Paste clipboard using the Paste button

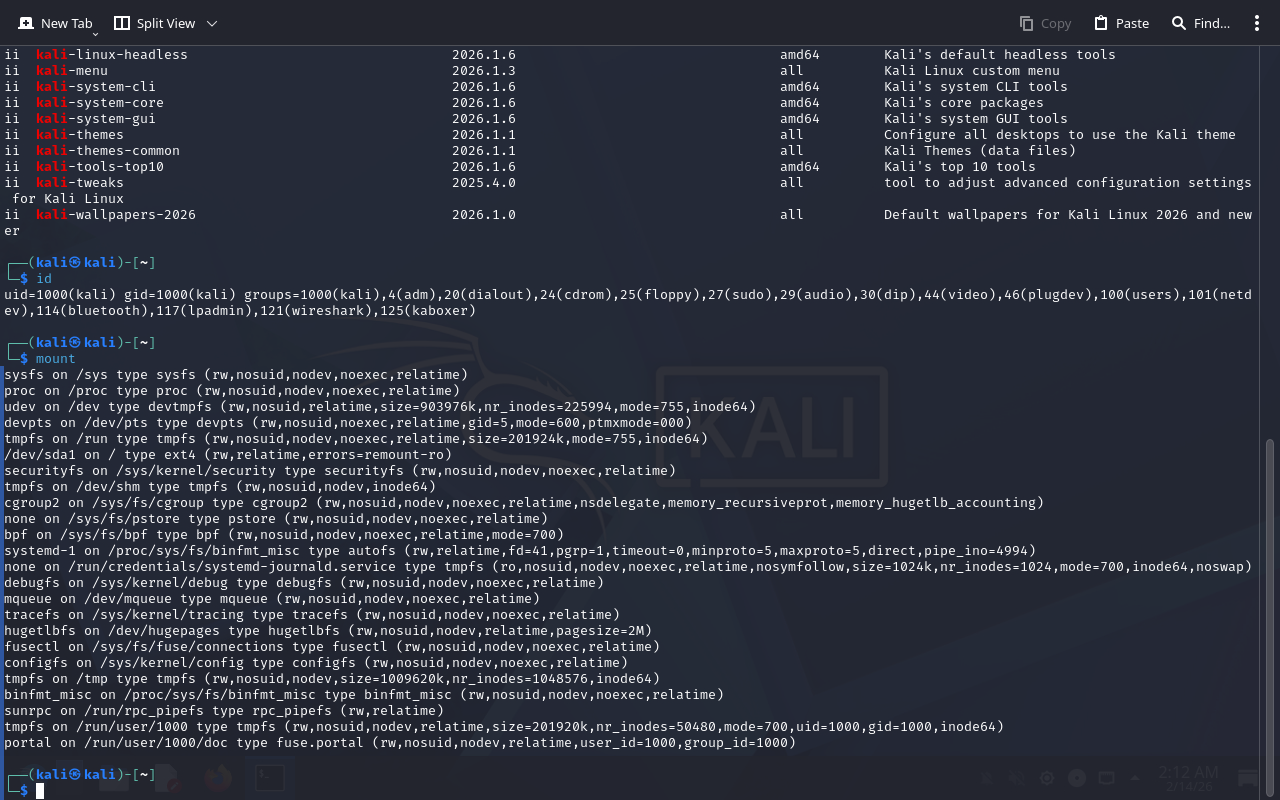(x=1121, y=23)
